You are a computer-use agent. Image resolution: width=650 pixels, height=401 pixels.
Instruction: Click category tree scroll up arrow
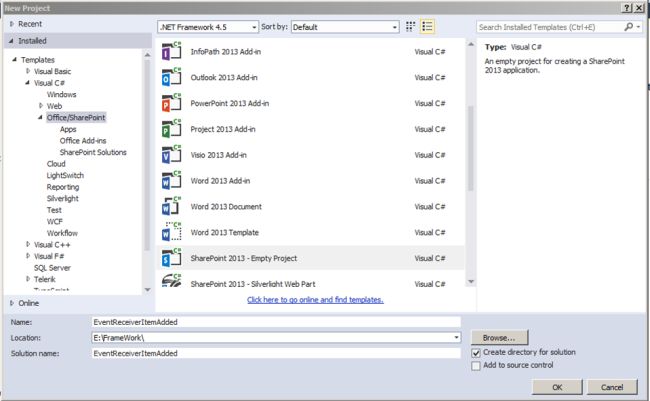pos(147,54)
